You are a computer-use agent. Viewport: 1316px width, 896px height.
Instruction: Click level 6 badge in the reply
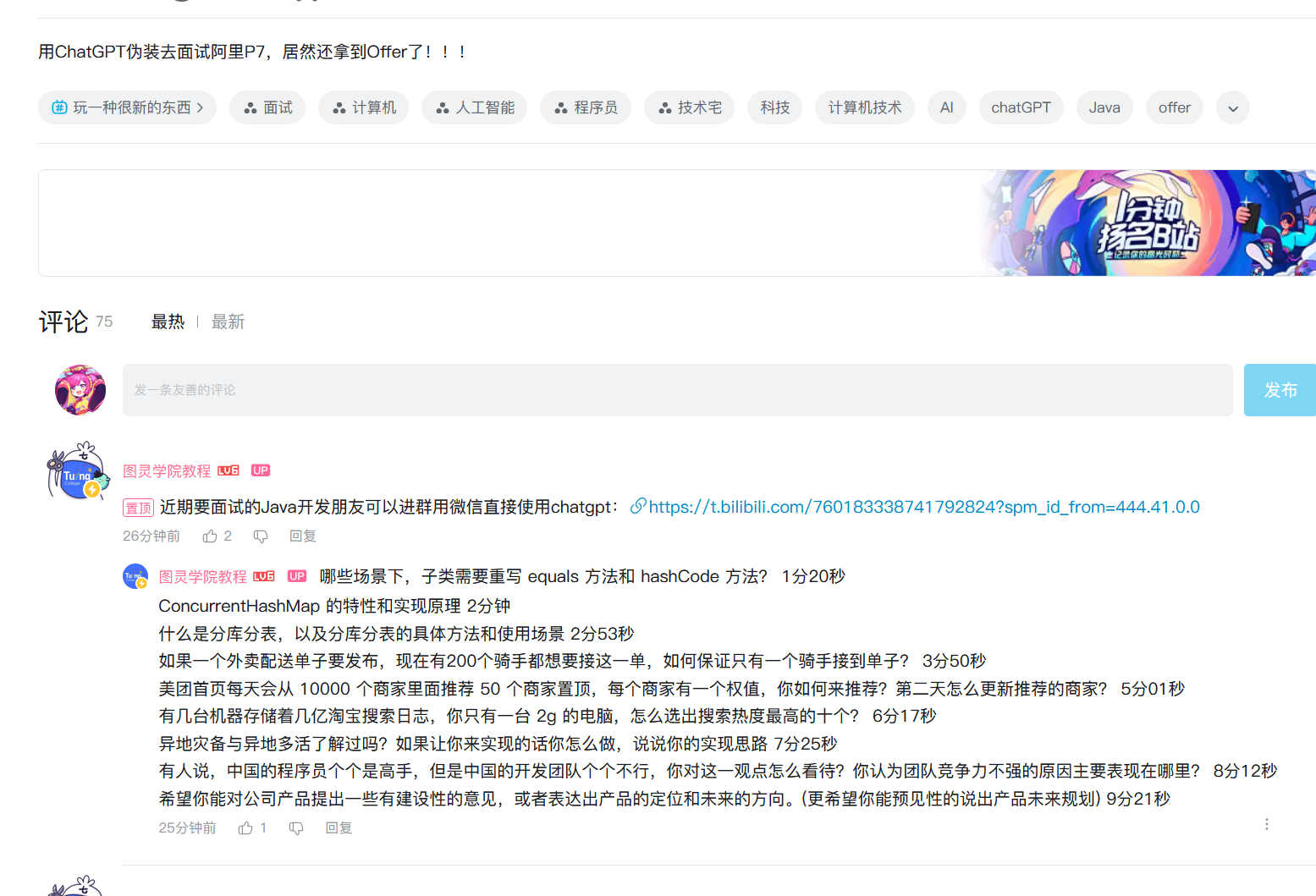pyautogui.click(x=264, y=576)
